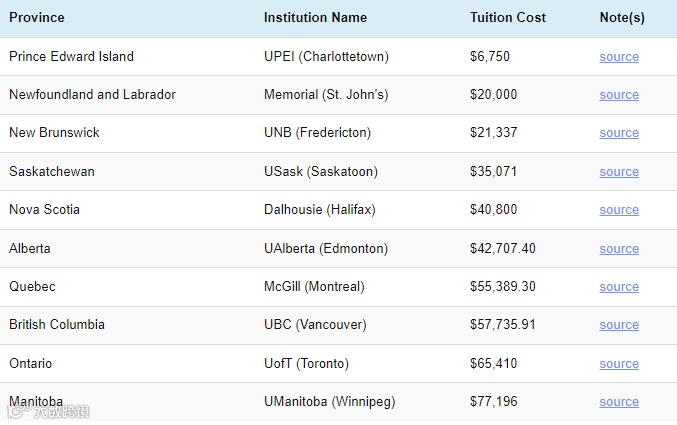This screenshot has width=677, height=425.
Task: Click the Institution Name column header
Action: pyautogui.click(x=315, y=17)
